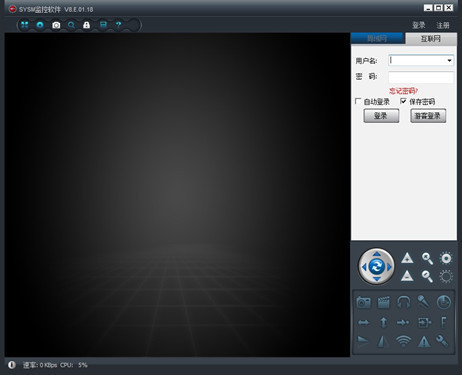462x375 pixels.
Task: Click the vertical mirror triangle icon
Action: click(x=383, y=341)
